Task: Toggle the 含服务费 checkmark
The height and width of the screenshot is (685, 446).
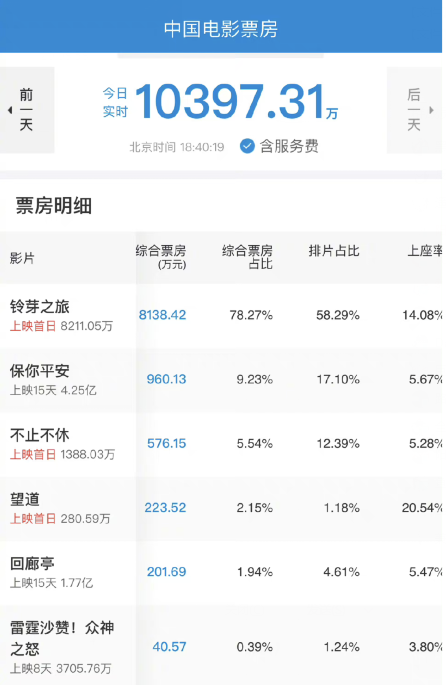Action: (x=247, y=146)
